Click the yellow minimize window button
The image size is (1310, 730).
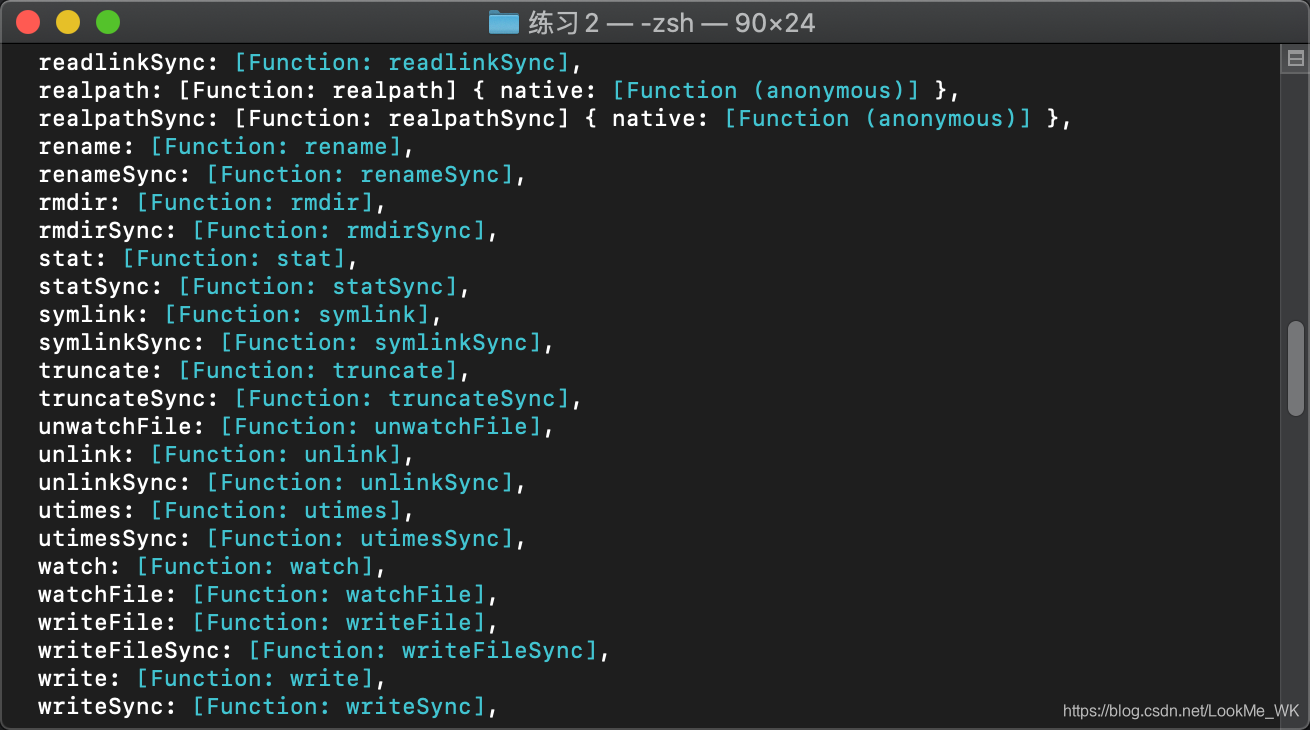pyautogui.click(x=68, y=21)
